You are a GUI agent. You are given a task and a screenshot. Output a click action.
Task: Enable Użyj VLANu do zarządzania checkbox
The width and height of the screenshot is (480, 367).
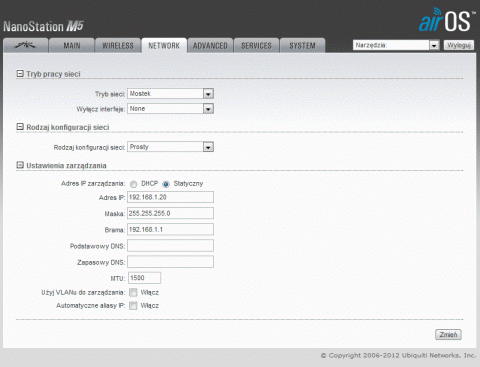133,293
